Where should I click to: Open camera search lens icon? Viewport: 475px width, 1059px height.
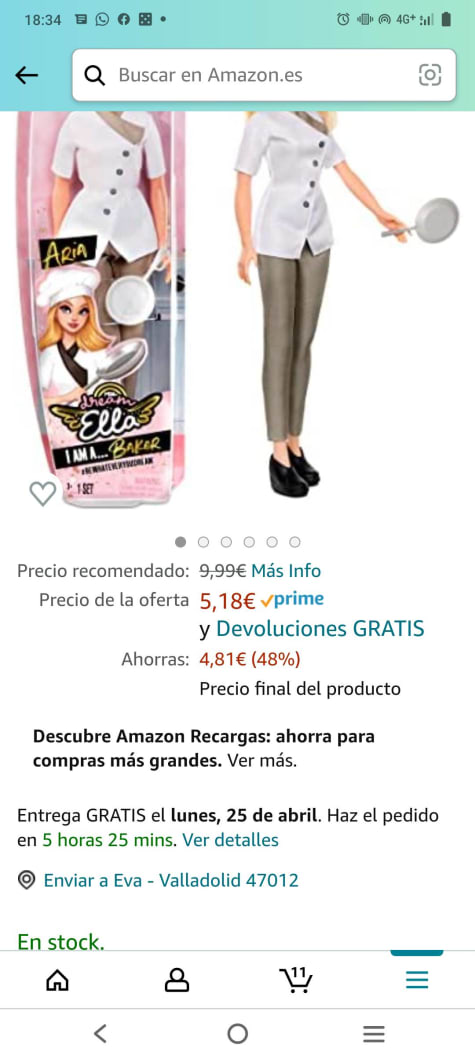tap(430, 75)
